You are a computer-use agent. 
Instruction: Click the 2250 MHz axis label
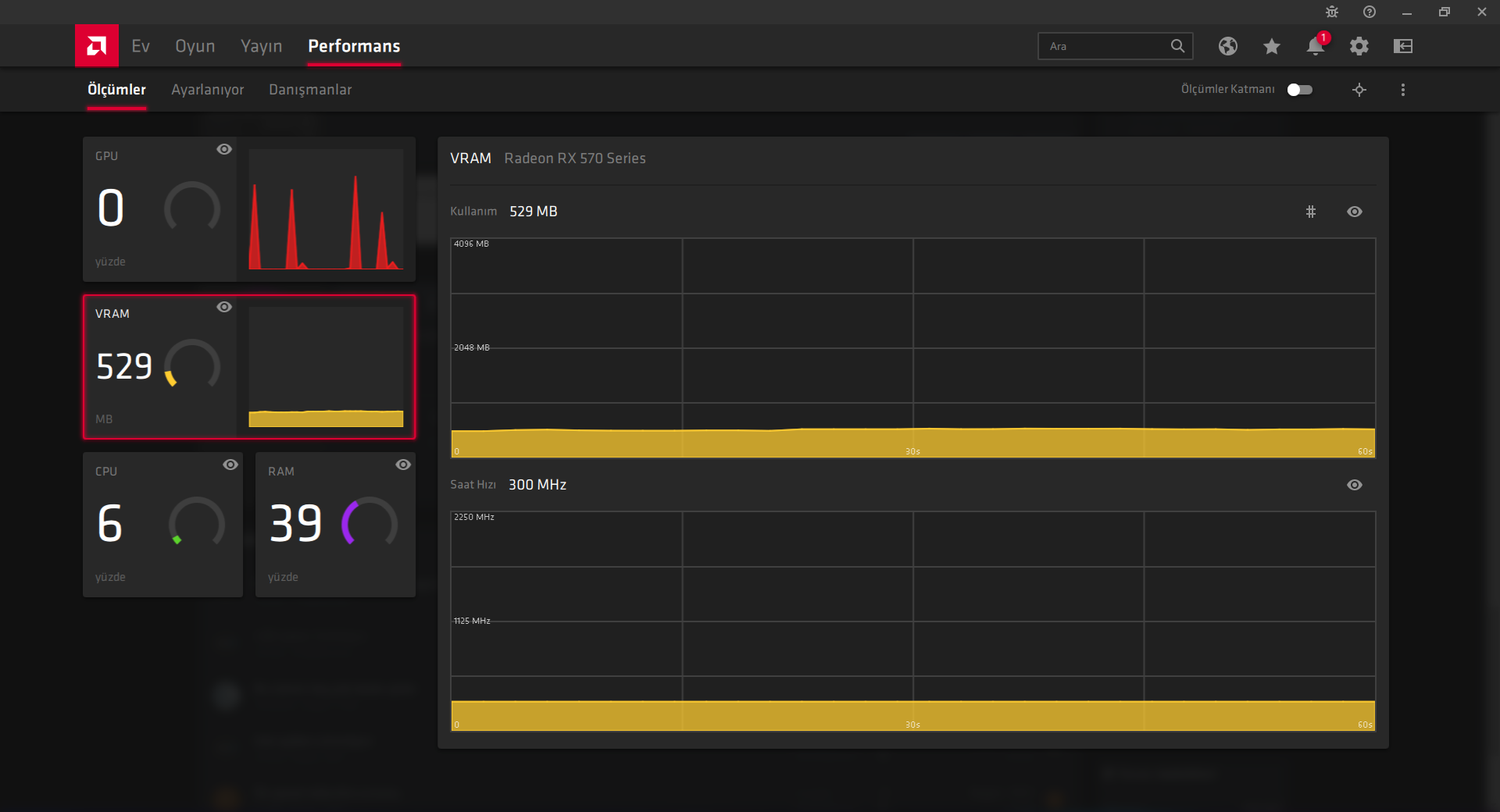474,518
